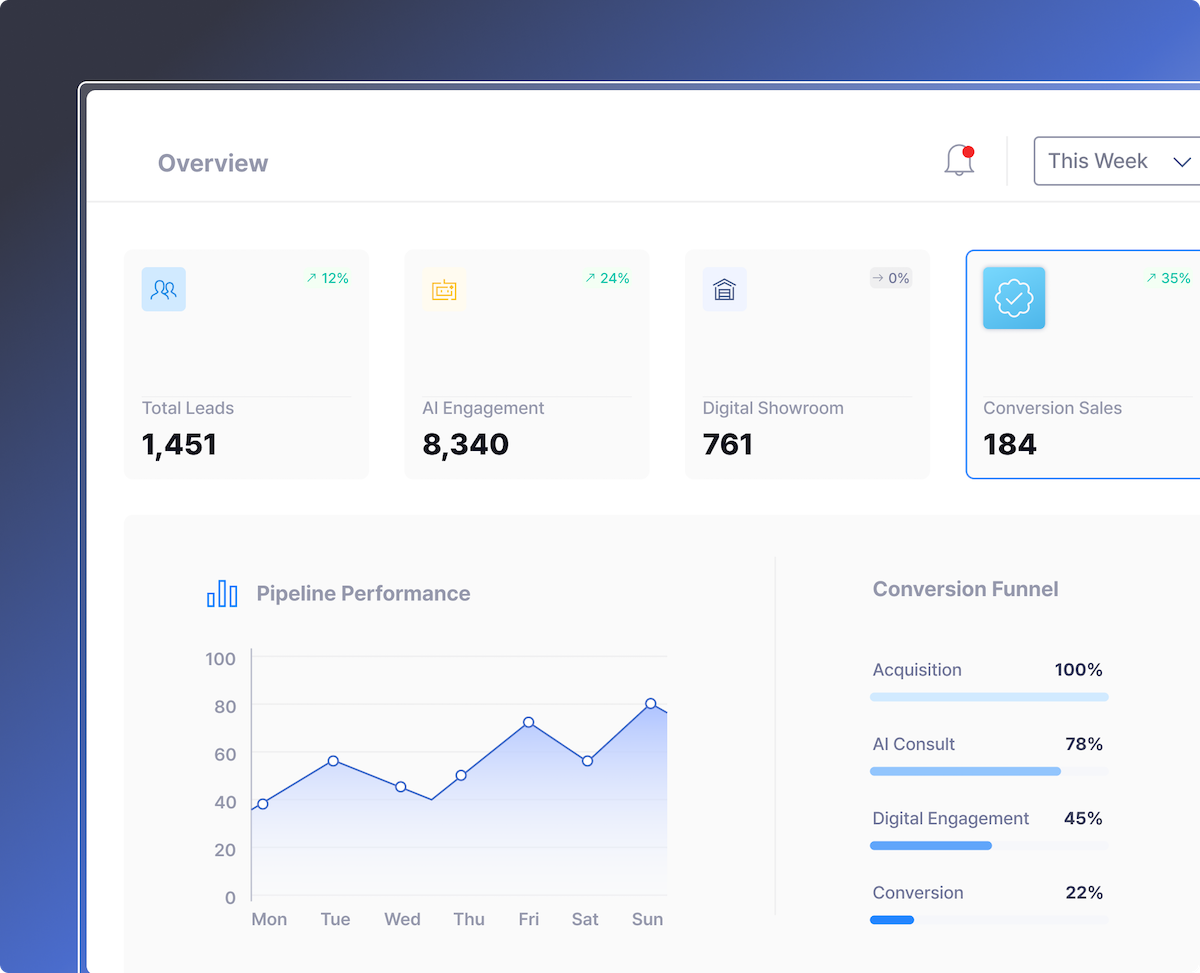Click the Conversion Sales badge icon
1200x973 pixels.
(x=1014, y=298)
